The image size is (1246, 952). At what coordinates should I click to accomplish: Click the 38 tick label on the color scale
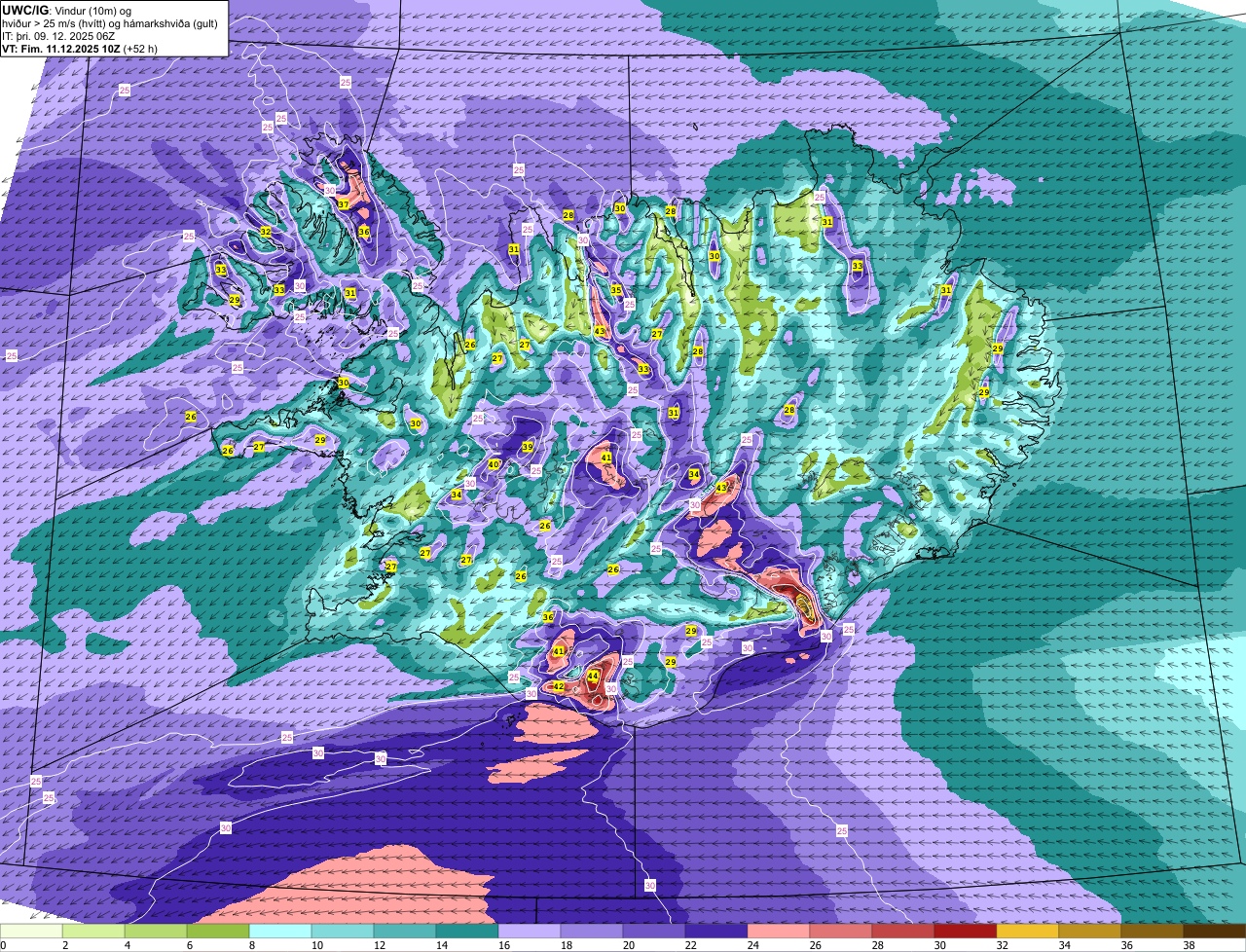point(1190,945)
